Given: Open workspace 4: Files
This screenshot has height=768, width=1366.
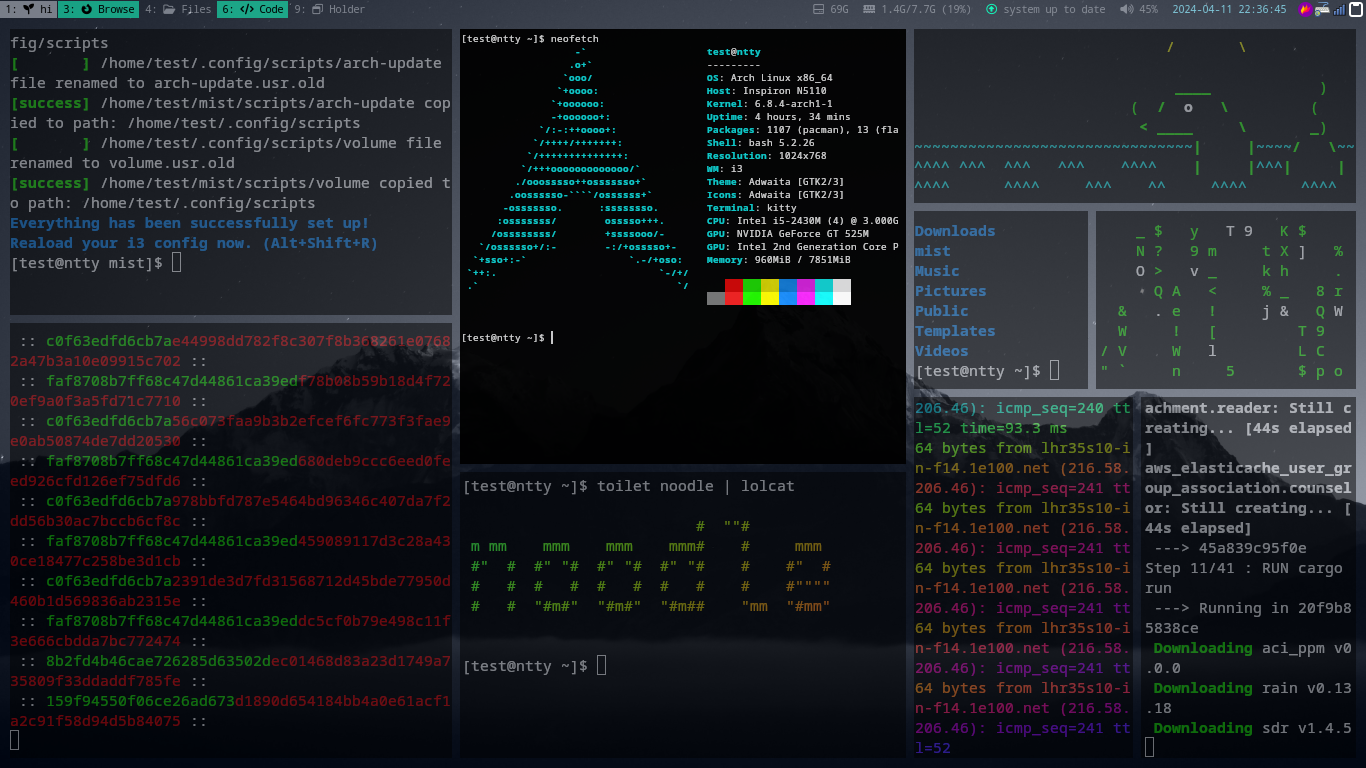Looking at the screenshot, I should (x=178, y=9).
